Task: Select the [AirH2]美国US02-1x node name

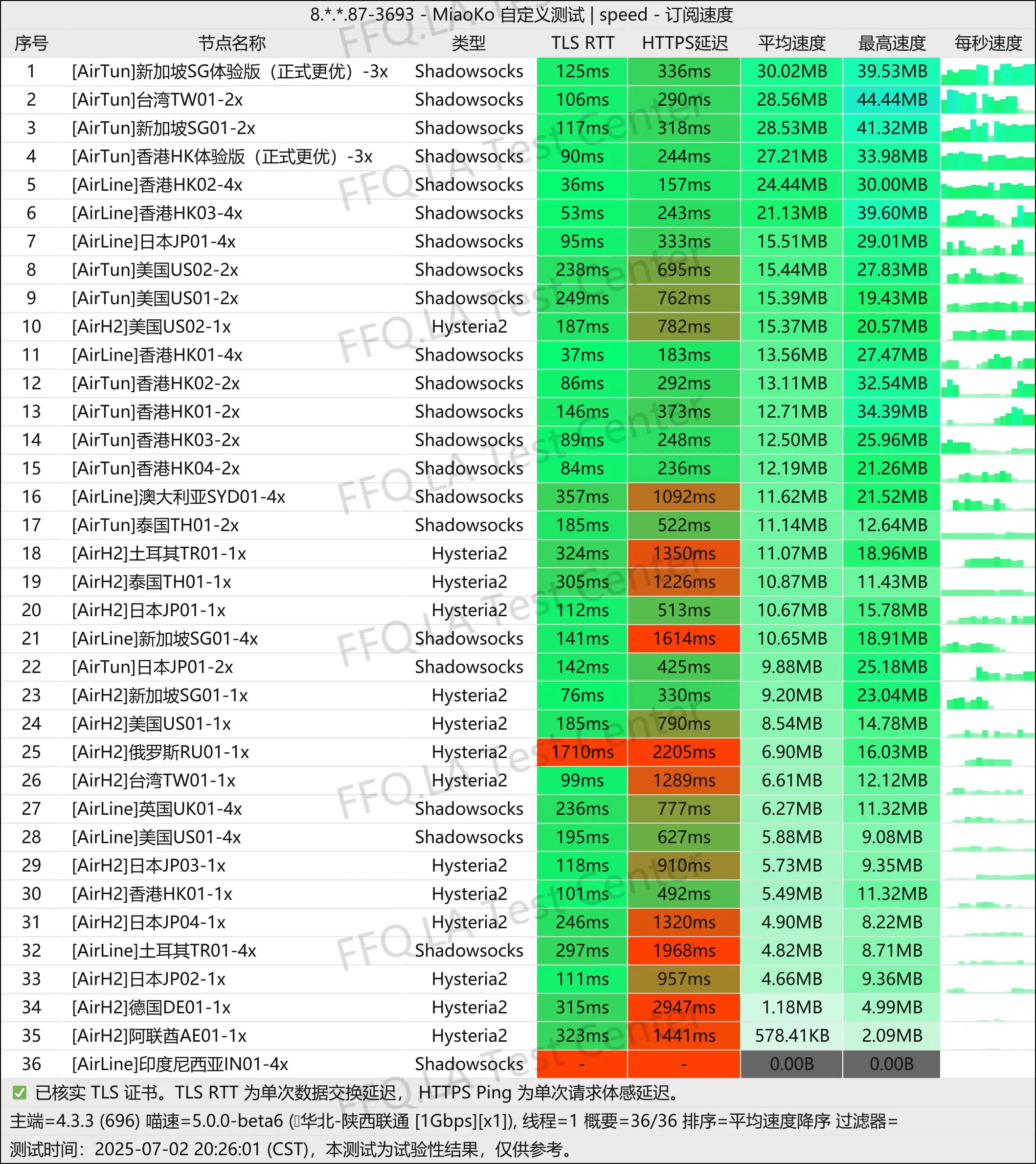Action: (152, 326)
